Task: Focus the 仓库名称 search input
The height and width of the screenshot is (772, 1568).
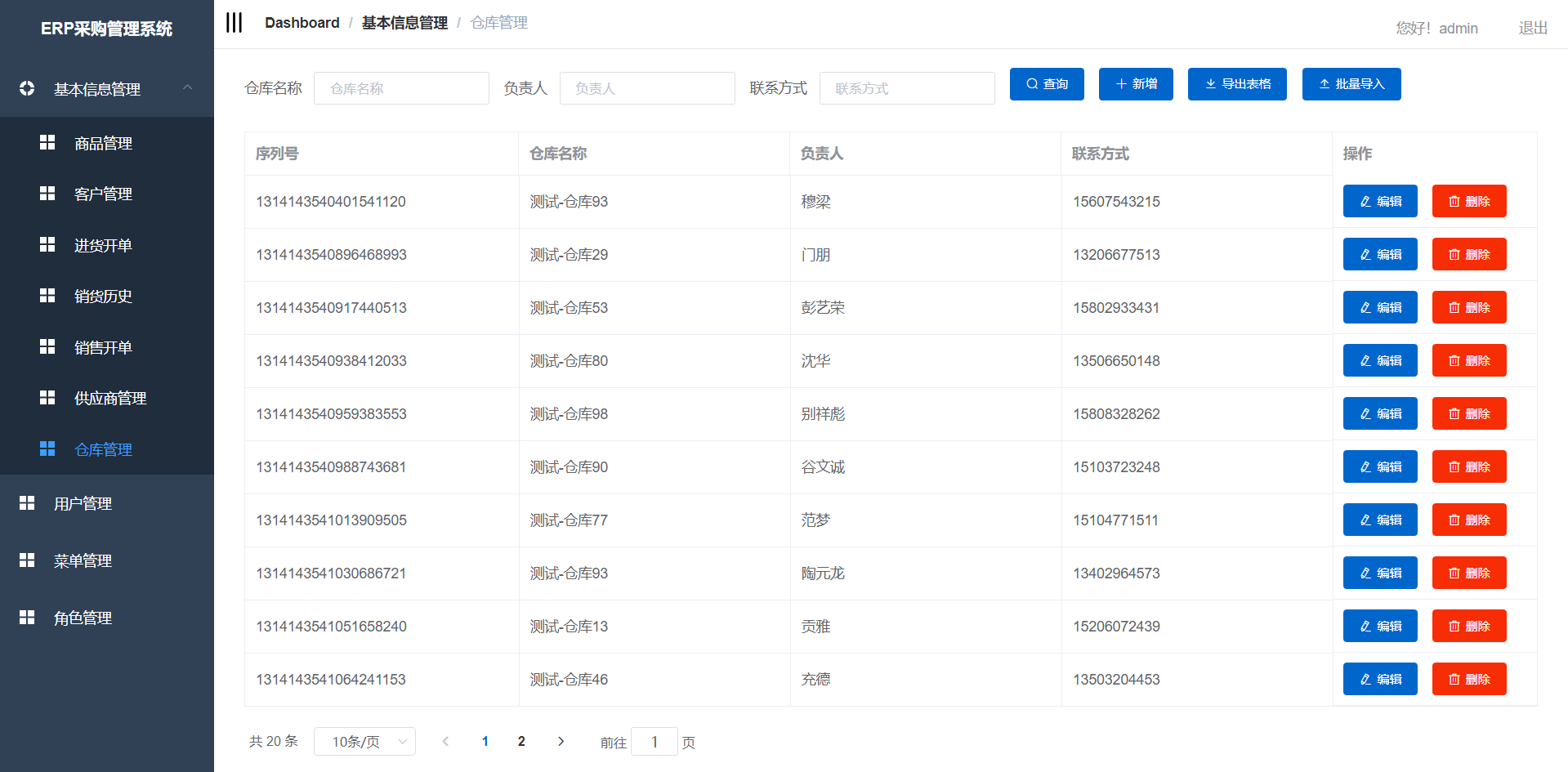Action: [x=401, y=88]
